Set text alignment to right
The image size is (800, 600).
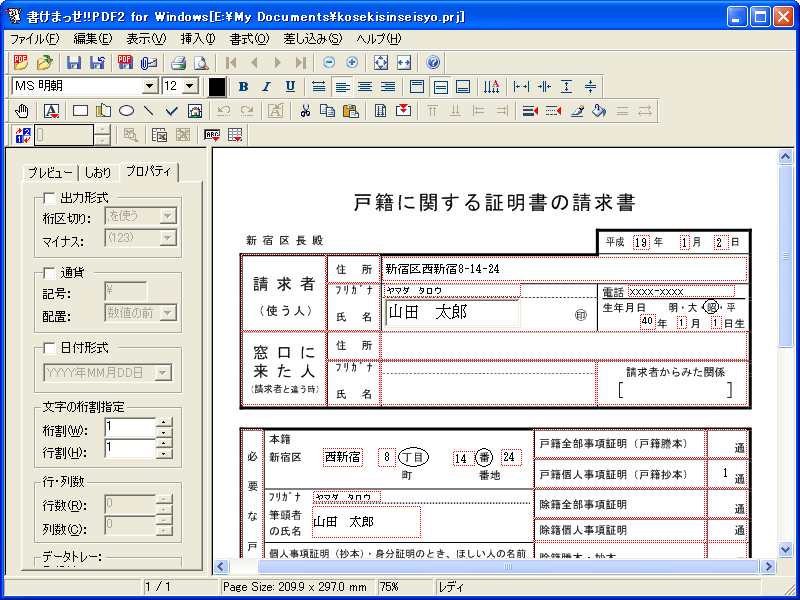point(388,87)
